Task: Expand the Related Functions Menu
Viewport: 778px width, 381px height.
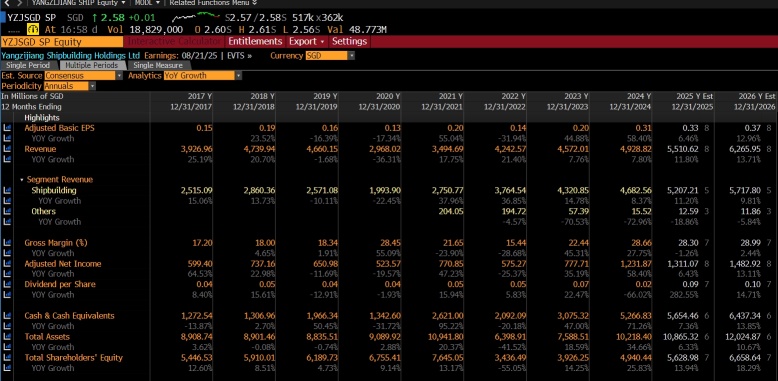Action: (213, 2)
